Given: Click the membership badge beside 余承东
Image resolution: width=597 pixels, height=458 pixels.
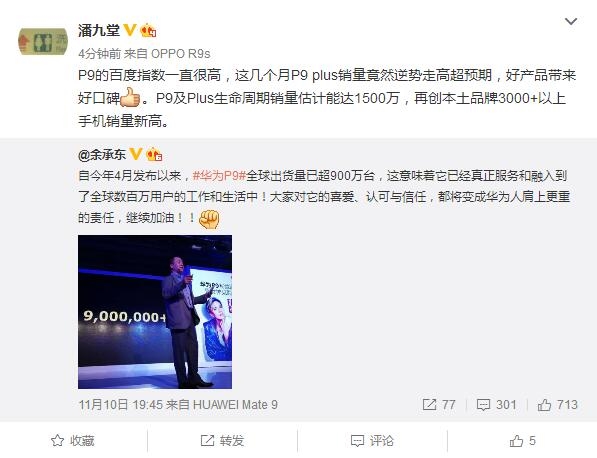Looking at the screenshot, I should (x=154, y=154).
